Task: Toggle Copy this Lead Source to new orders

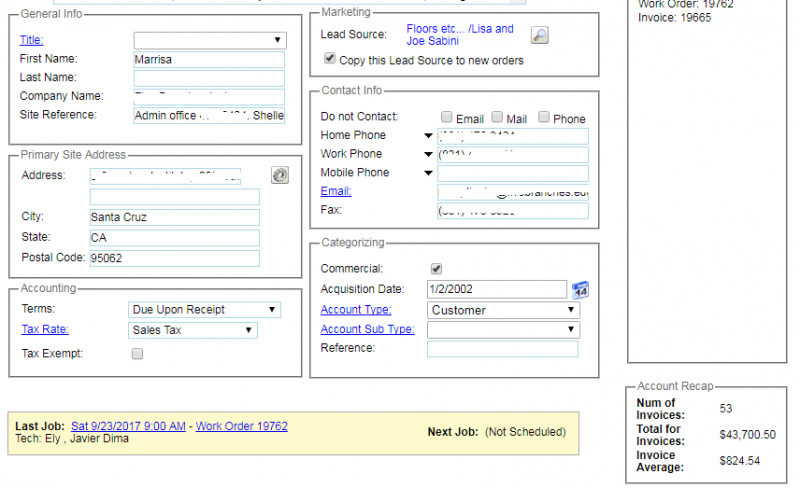Action: coord(330,60)
